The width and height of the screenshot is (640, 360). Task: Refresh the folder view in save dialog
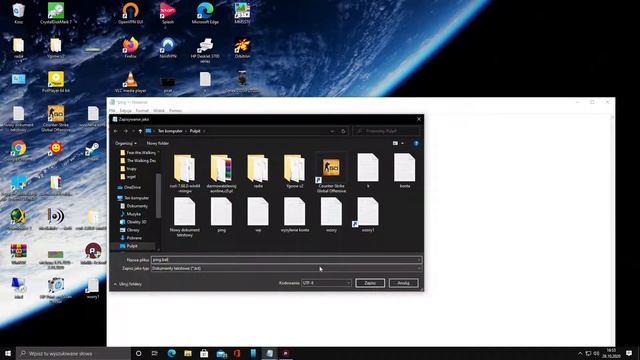point(343,131)
